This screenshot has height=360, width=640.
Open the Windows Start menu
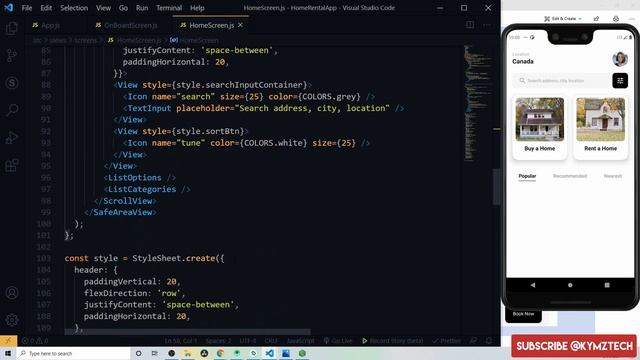tap(8, 353)
